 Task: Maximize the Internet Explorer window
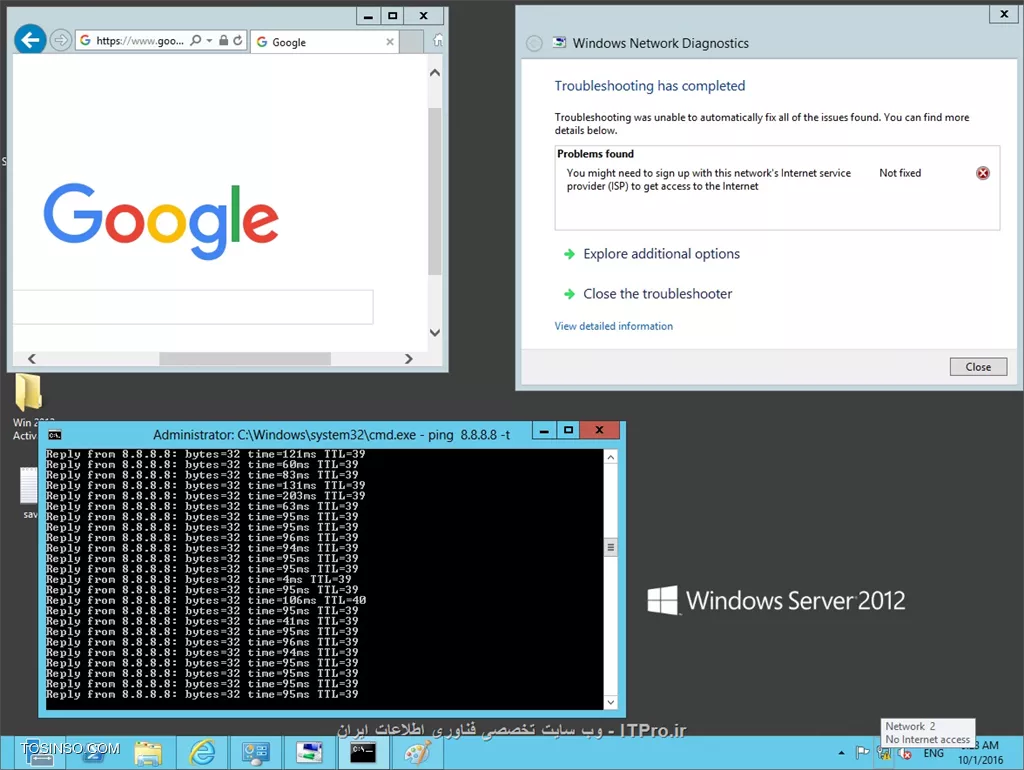[392, 16]
